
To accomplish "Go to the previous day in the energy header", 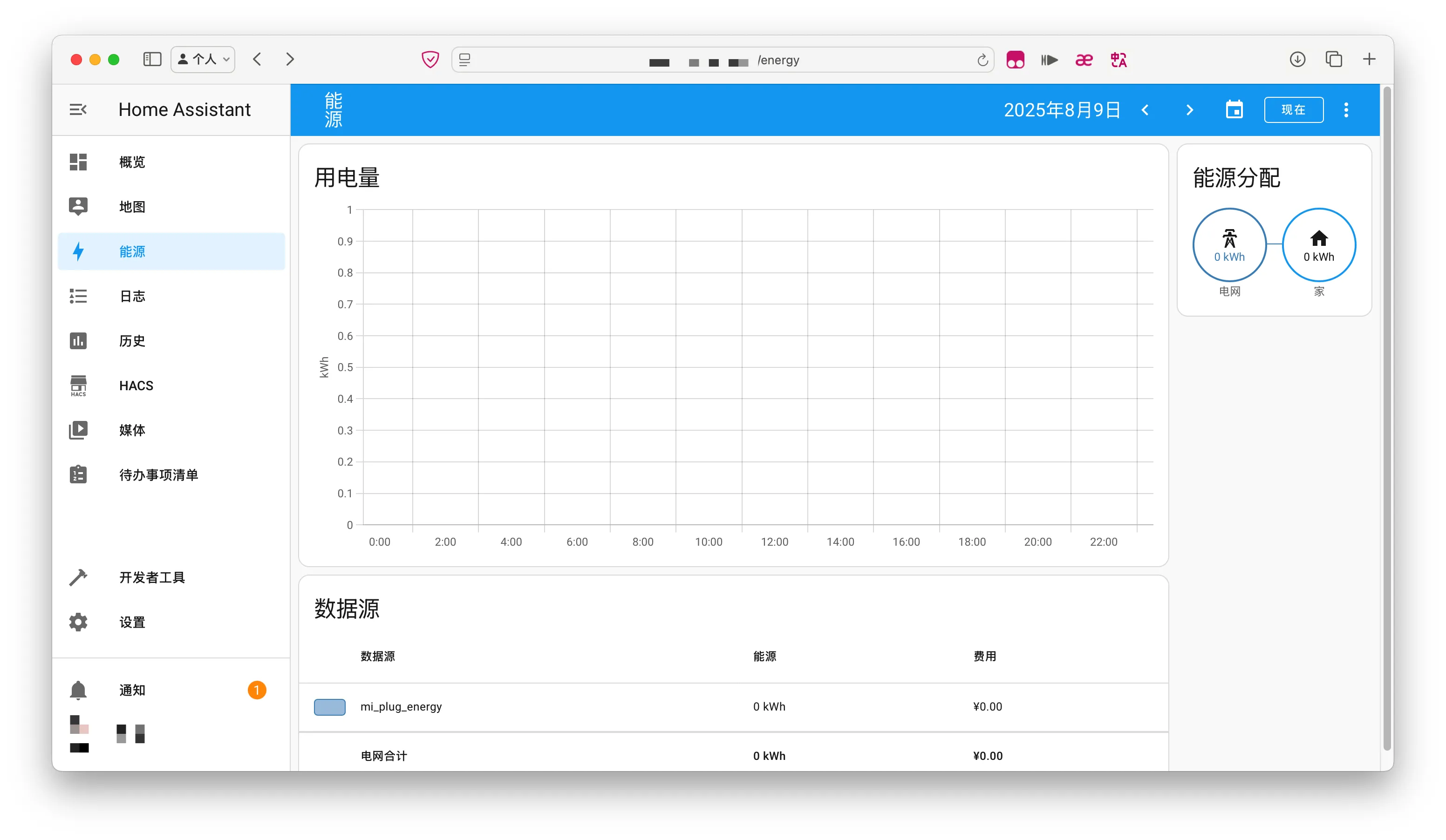I will tap(1146, 110).
